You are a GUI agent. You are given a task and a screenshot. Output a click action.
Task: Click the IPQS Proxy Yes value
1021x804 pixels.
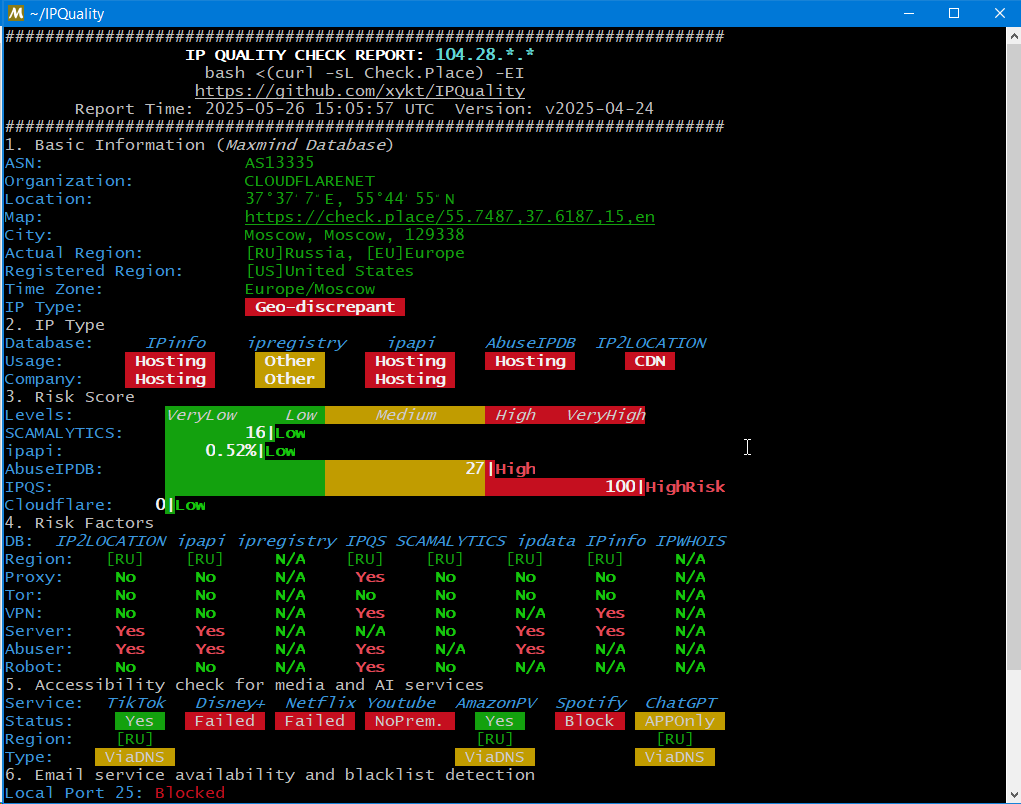pos(370,577)
